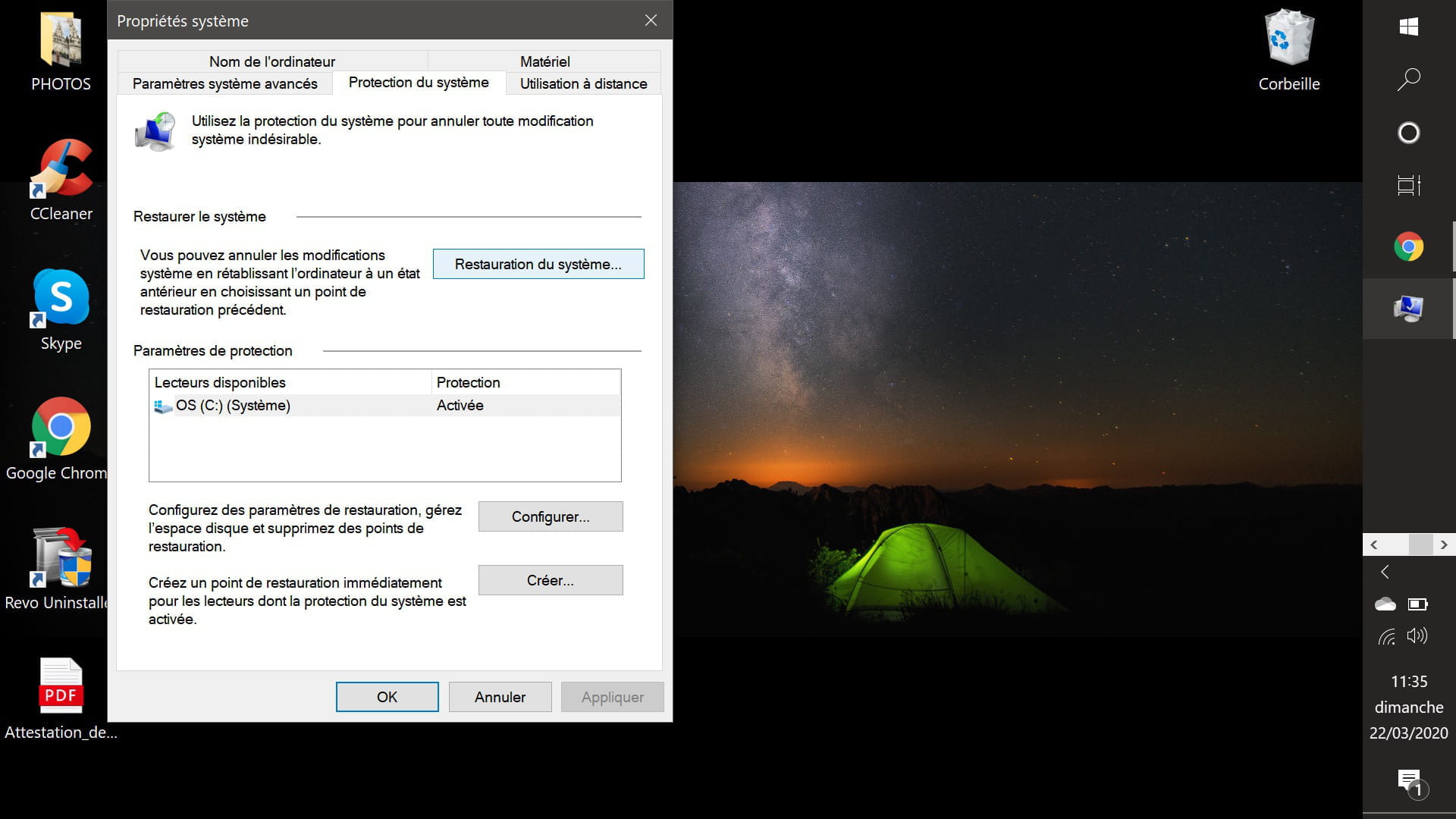Check battery status tray icon
Image resolution: width=1456 pixels, height=819 pixels.
tap(1418, 604)
